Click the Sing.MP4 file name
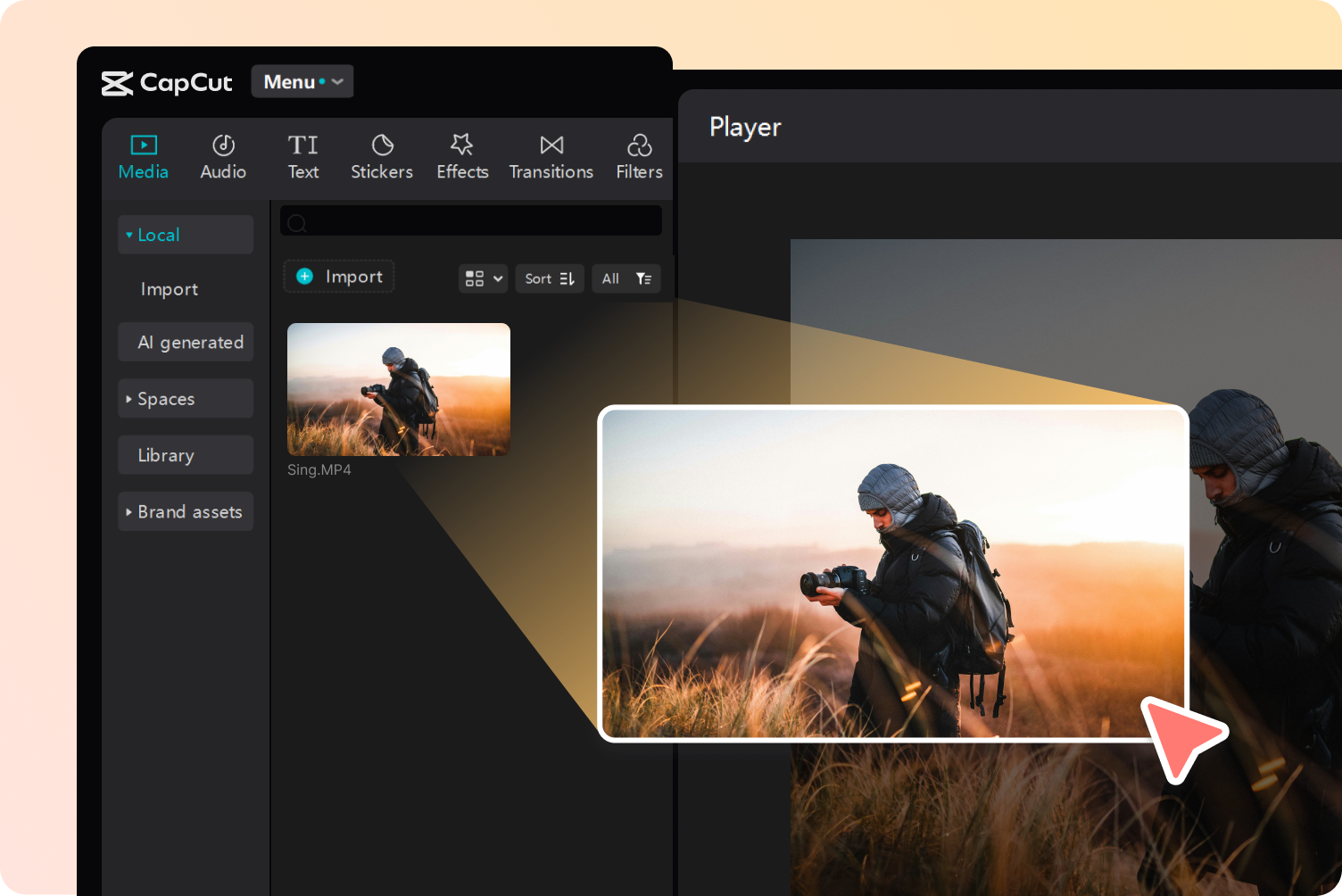The height and width of the screenshot is (896, 1342). [319, 469]
